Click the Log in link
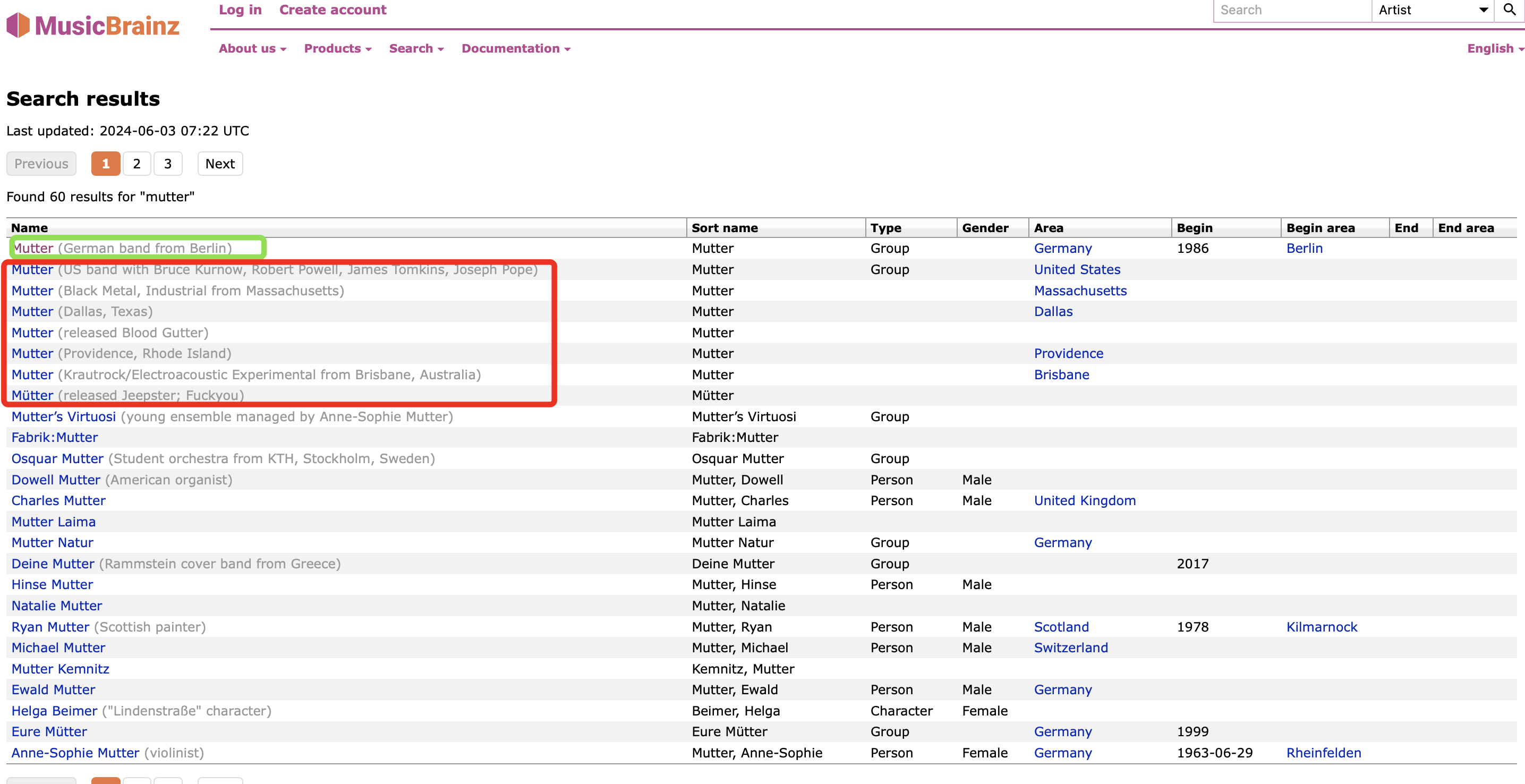 240,10
